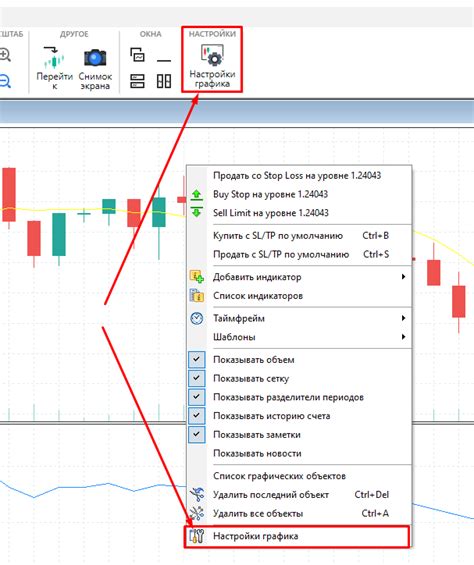Click the cascade windows icon

pyautogui.click(x=137, y=55)
